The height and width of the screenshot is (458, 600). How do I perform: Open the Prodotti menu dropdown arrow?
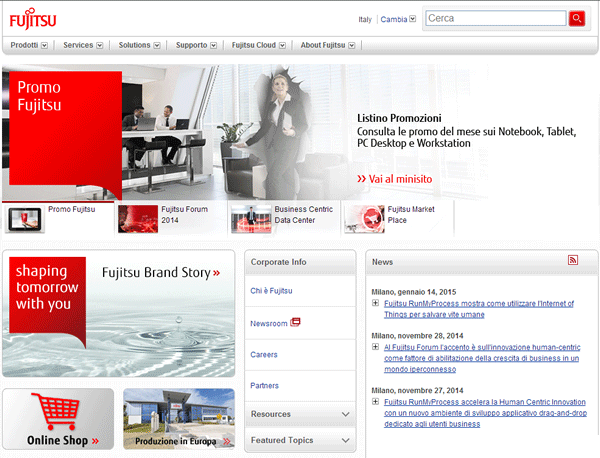tap(44, 45)
